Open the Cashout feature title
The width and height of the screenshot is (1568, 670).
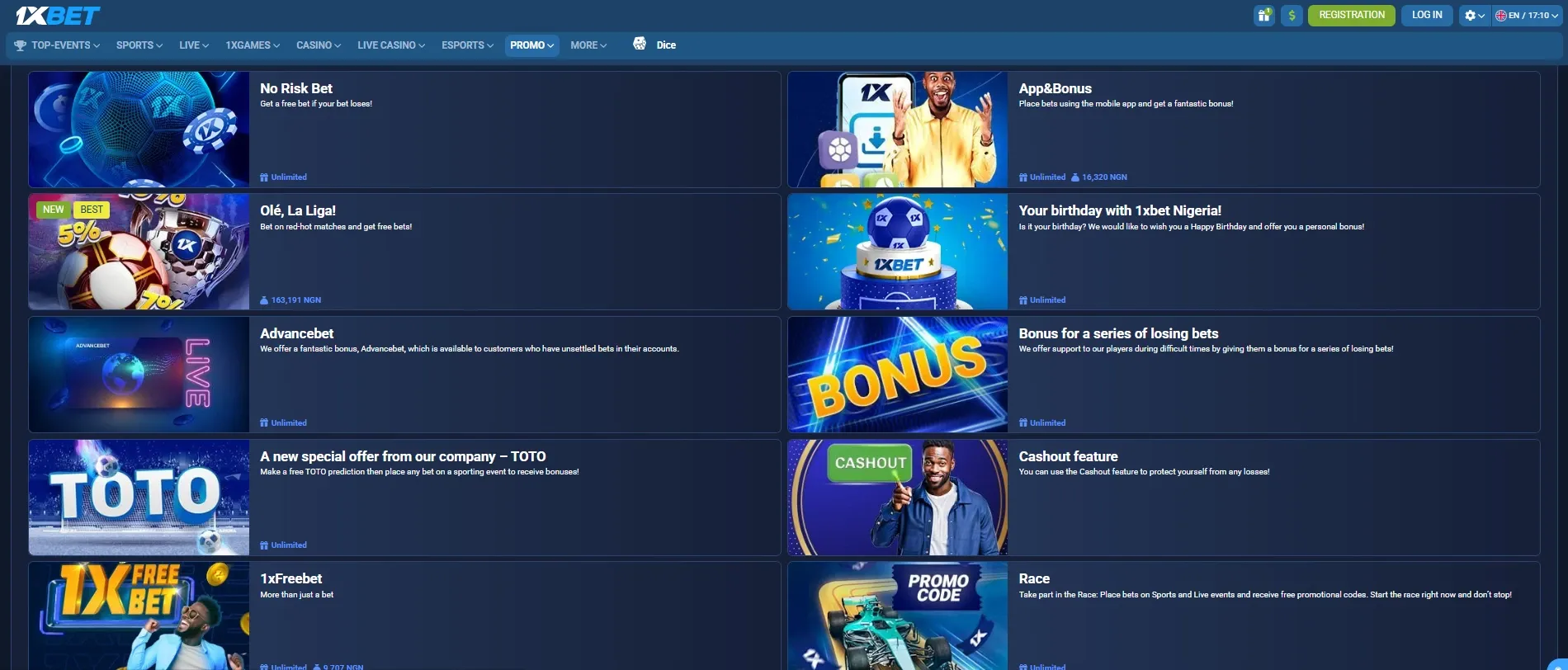(x=1068, y=456)
